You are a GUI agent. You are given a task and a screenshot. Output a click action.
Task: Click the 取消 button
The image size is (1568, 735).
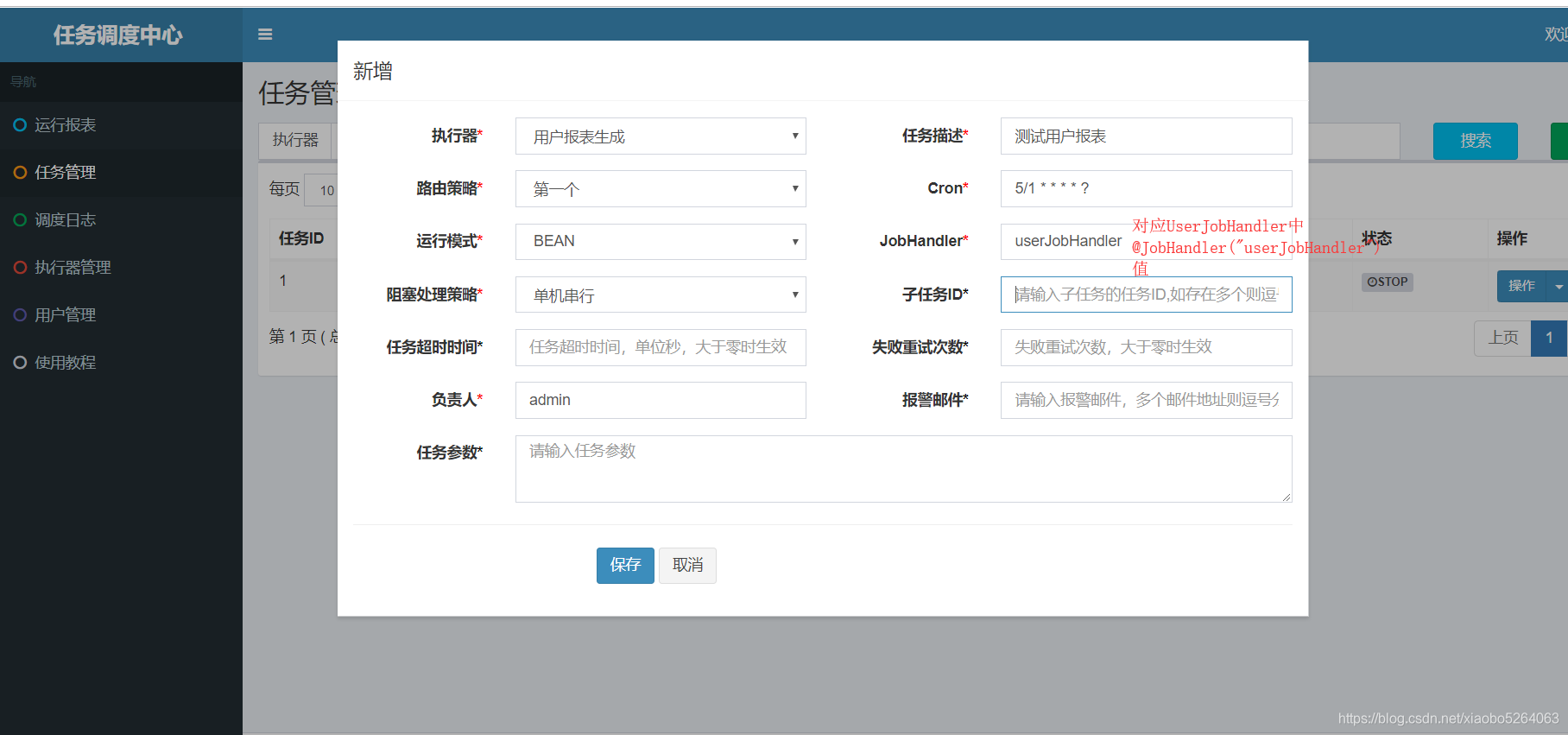click(687, 566)
